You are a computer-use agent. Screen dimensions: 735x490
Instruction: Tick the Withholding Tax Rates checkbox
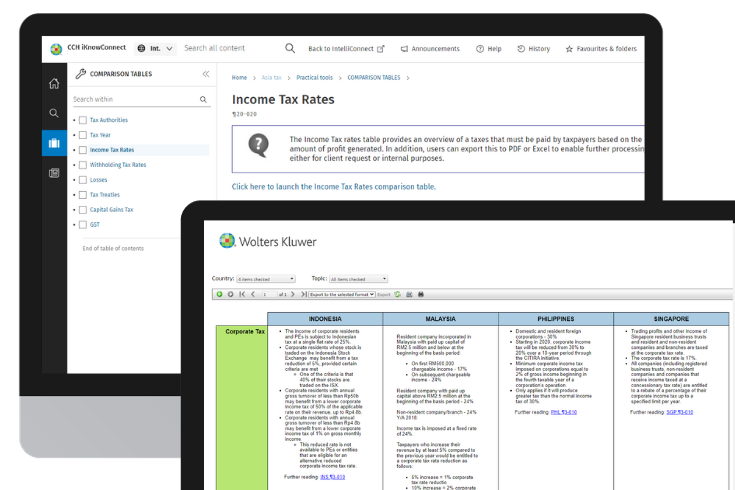83,165
